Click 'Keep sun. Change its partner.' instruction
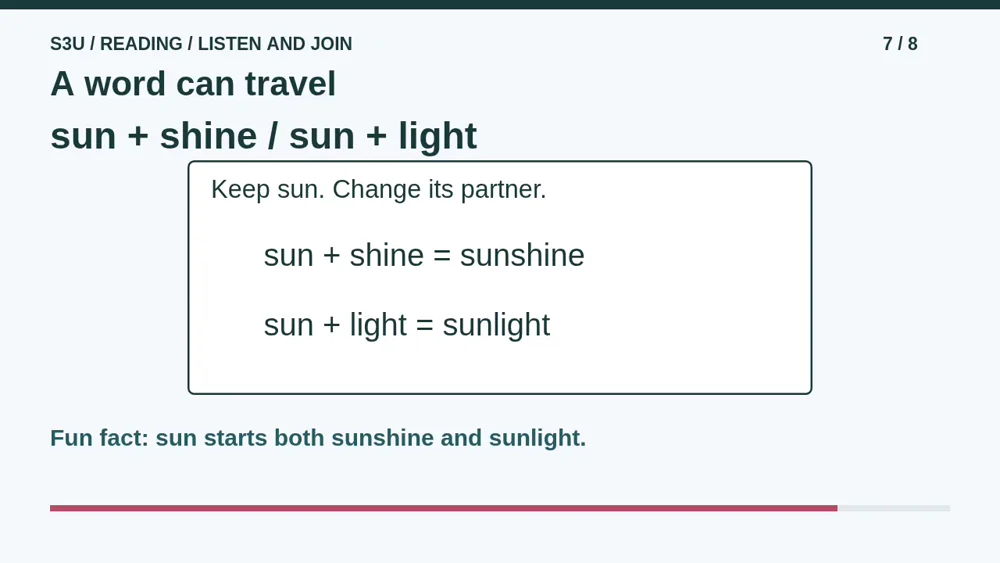The height and width of the screenshot is (563, 1000). pos(379,189)
